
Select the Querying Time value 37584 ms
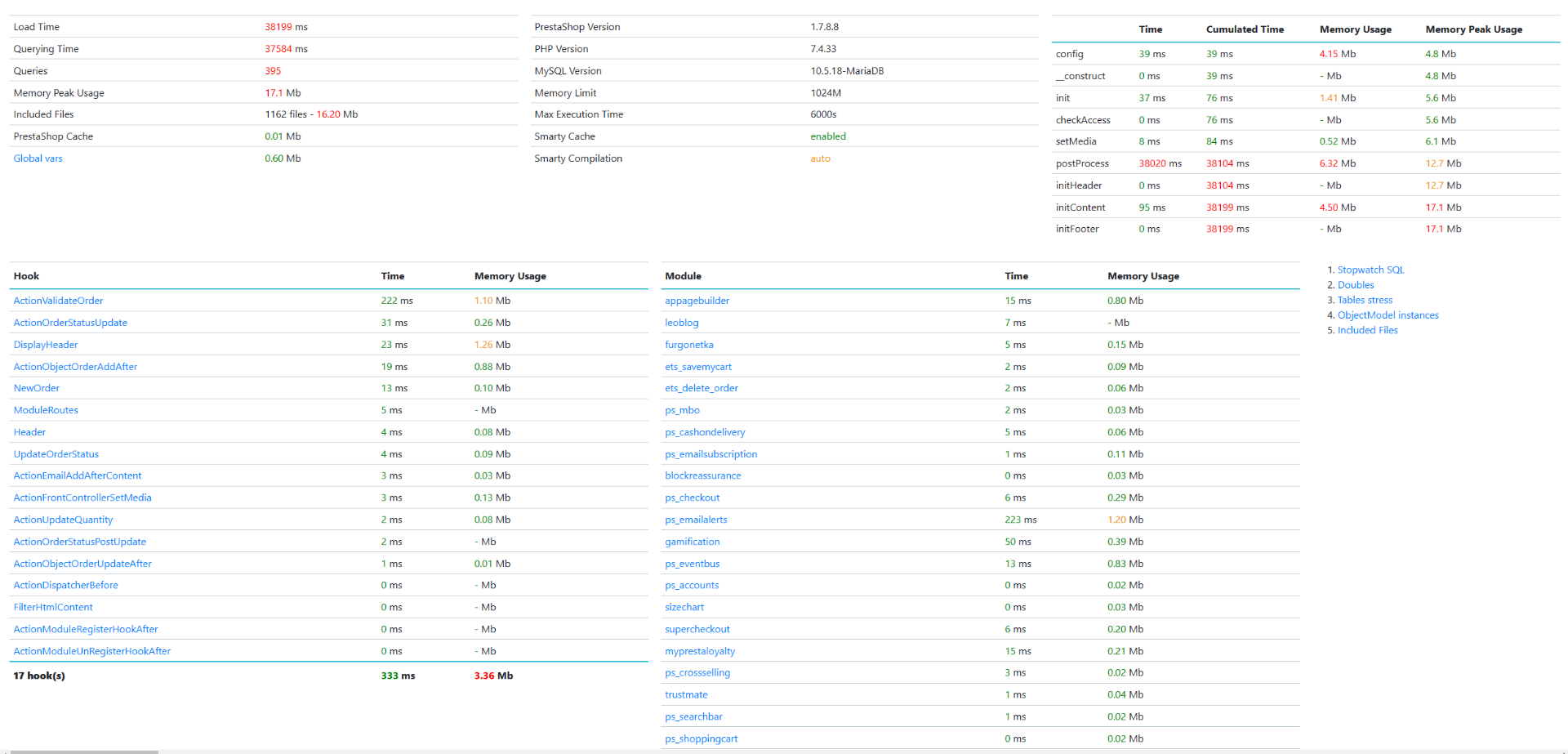click(286, 49)
